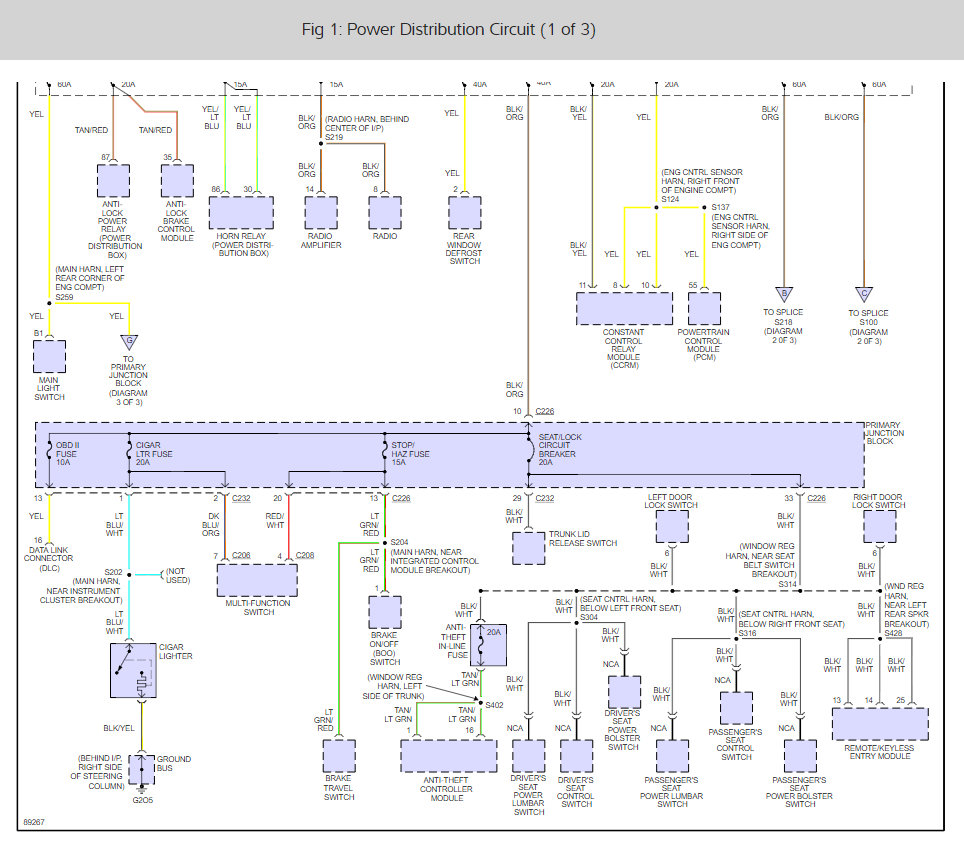
Task: Click the 'S304' splice label
Action: pos(589,617)
